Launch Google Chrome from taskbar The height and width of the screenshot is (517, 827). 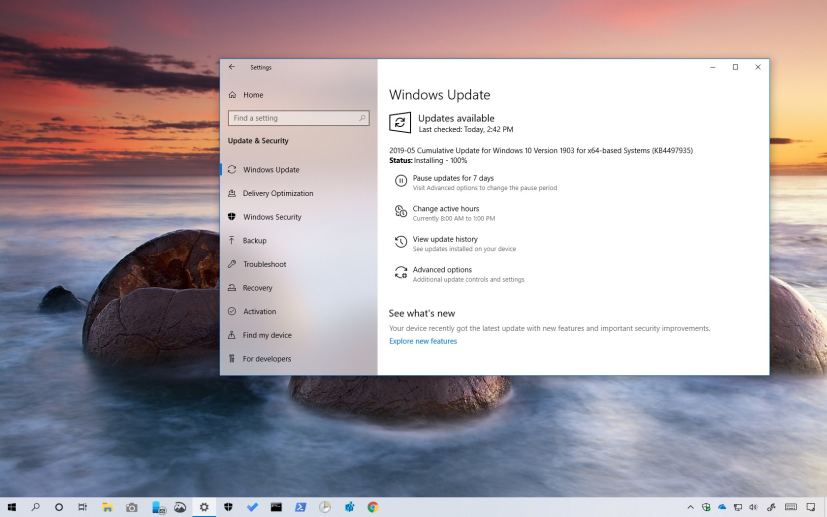coord(373,507)
